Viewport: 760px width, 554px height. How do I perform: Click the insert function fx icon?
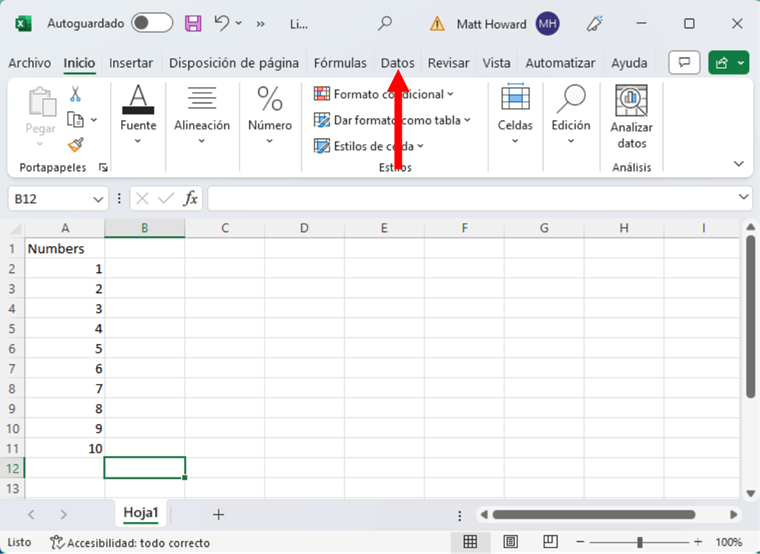coord(190,198)
